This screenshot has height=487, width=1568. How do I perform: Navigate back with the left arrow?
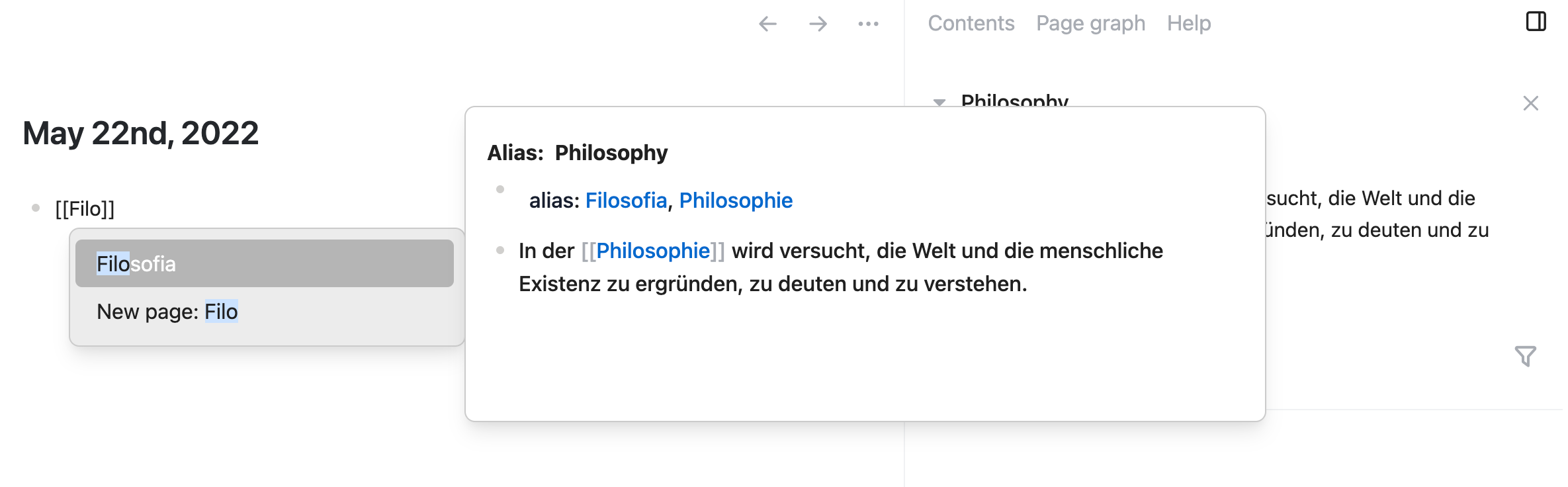[767, 24]
